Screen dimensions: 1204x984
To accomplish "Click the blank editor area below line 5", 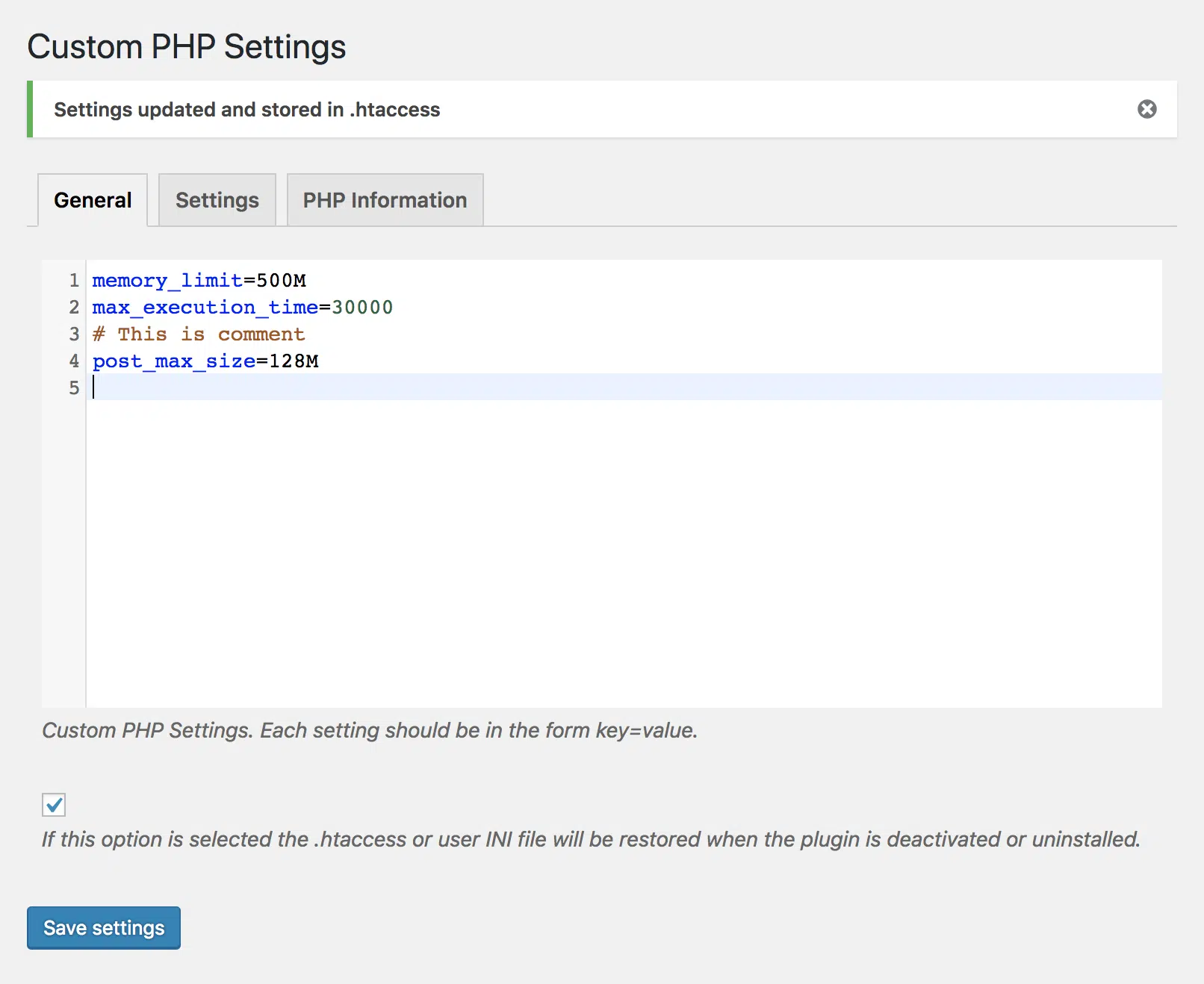I will 523,523.
